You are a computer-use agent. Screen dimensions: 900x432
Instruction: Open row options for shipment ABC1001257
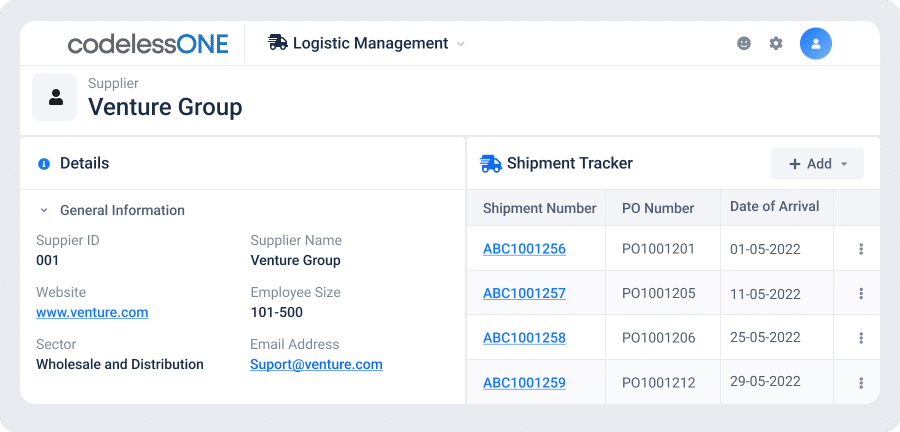tap(861, 294)
